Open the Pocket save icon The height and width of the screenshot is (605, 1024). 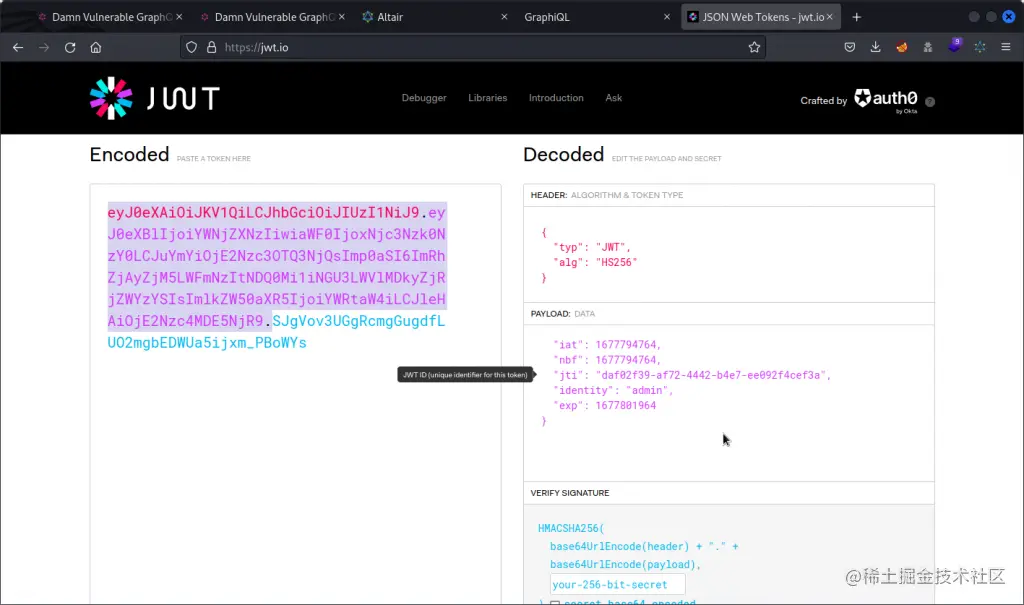coord(850,47)
